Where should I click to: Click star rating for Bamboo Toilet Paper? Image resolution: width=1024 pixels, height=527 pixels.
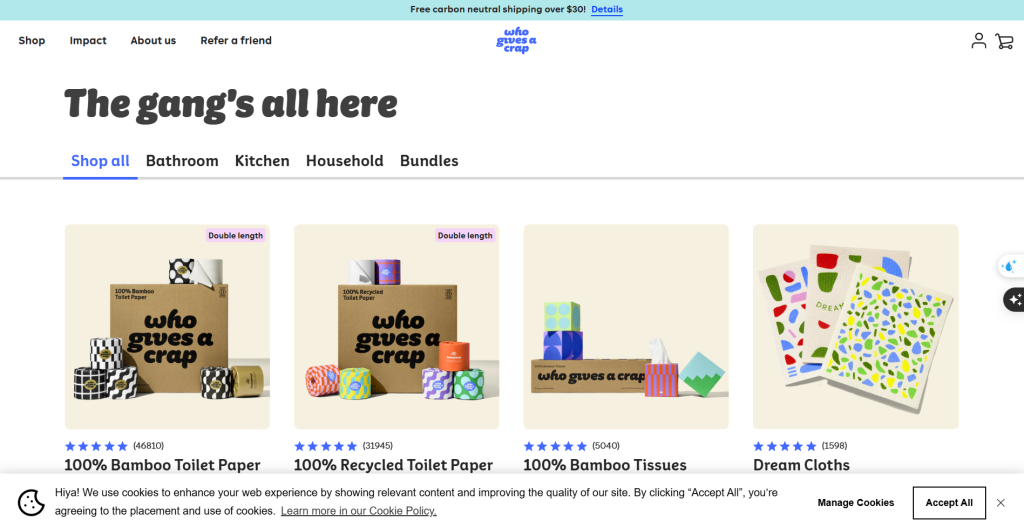pos(96,446)
